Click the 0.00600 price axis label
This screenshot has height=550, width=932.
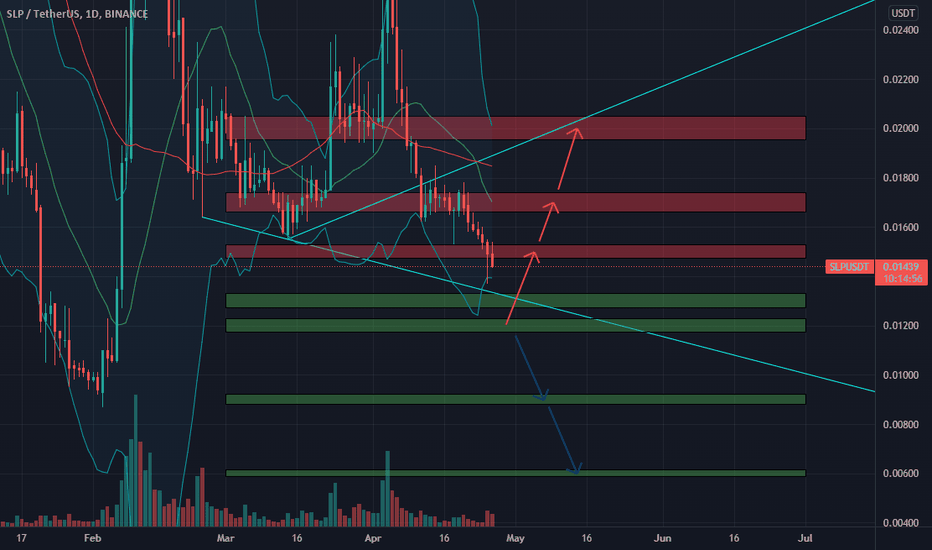tap(901, 473)
